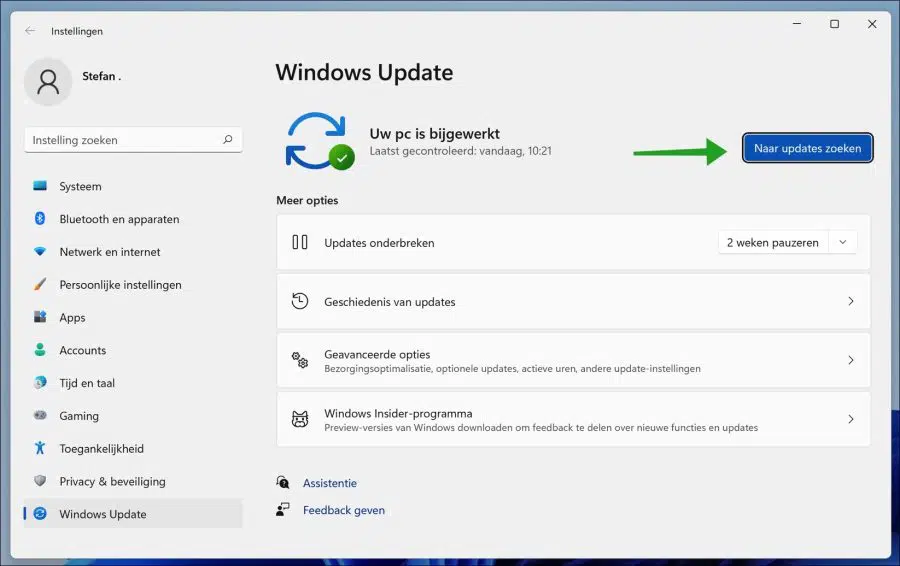
Task: Focus the Instelling zoeken search field
Action: 133,139
